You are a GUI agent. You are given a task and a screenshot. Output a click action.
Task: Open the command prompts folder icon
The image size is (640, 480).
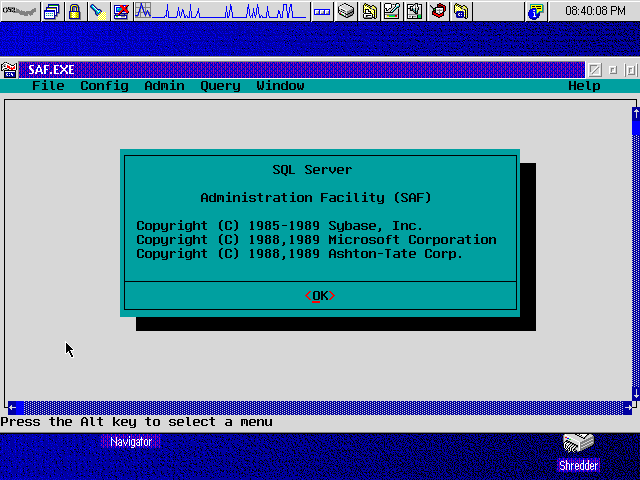[x=461, y=11]
